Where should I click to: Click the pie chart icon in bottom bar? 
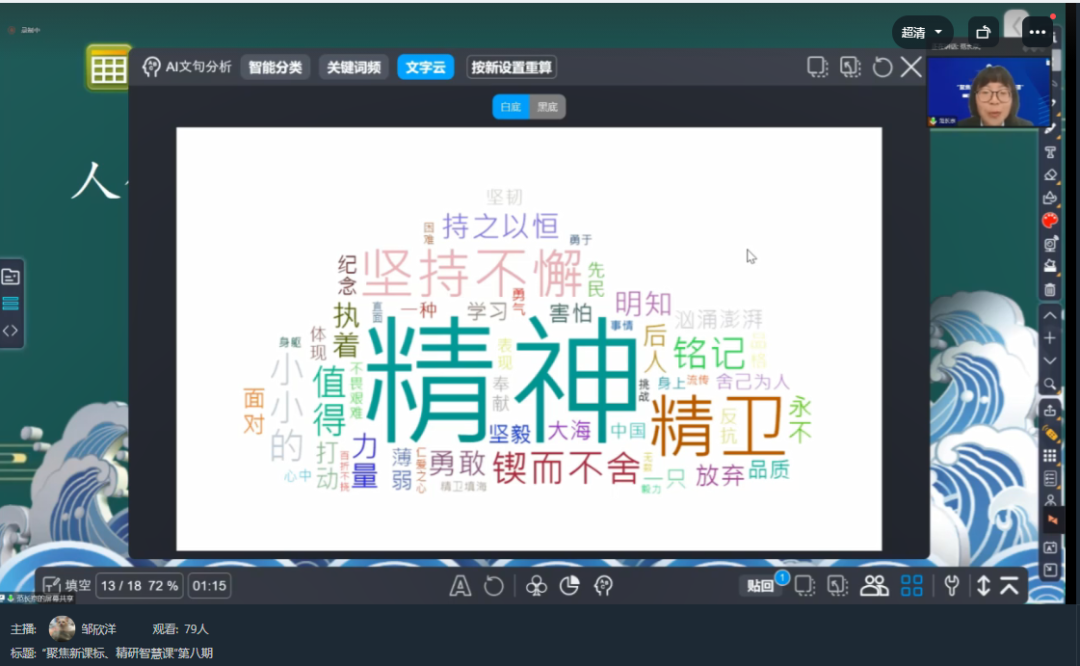click(569, 586)
